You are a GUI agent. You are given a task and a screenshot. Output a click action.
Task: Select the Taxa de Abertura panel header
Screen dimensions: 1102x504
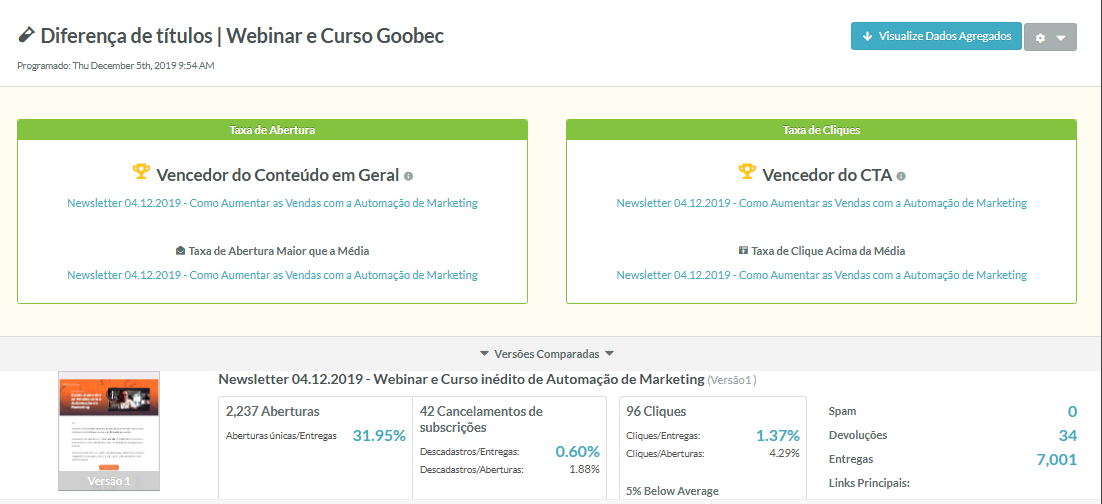click(x=273, y=130)
